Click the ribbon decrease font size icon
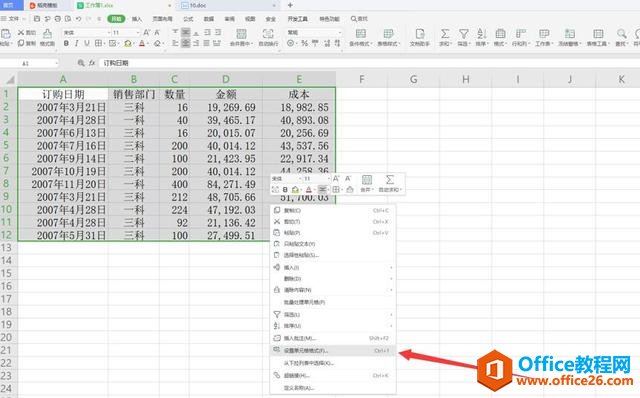 click(157, 32)
